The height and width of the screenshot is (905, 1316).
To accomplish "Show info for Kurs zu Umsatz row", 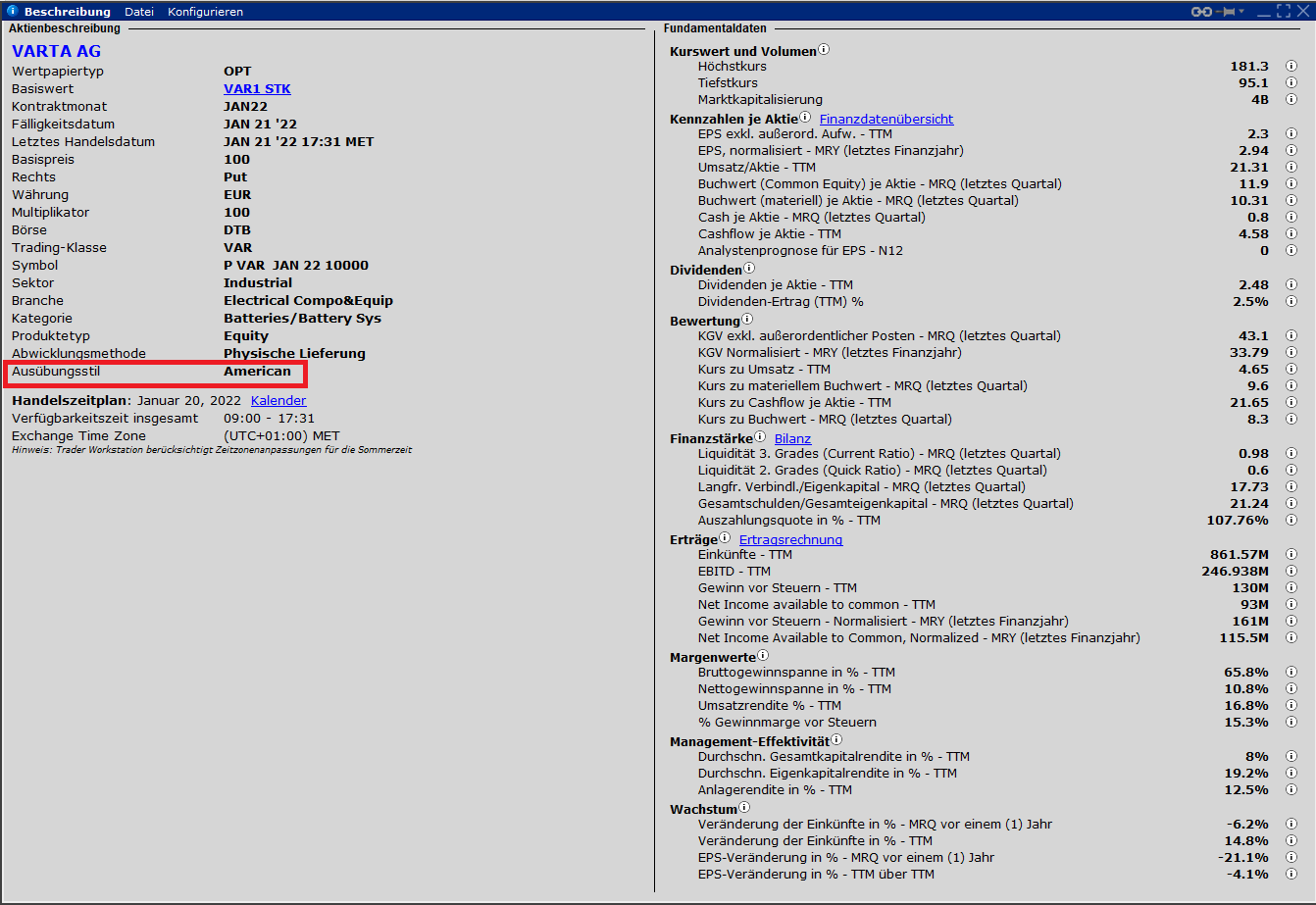I will pyautogui.click(x=1291, y=370).
